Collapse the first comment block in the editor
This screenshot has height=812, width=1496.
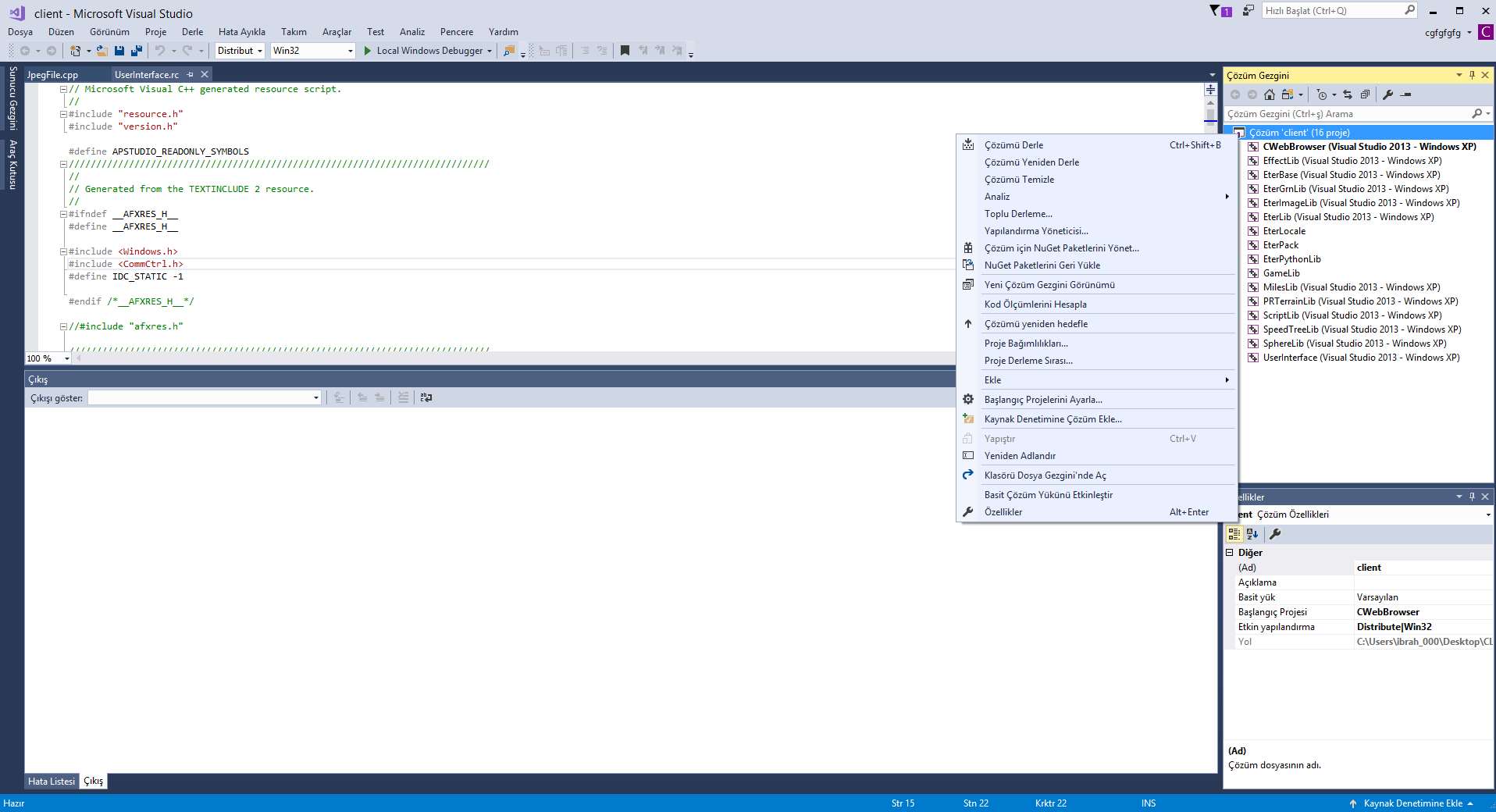[63, 89]
